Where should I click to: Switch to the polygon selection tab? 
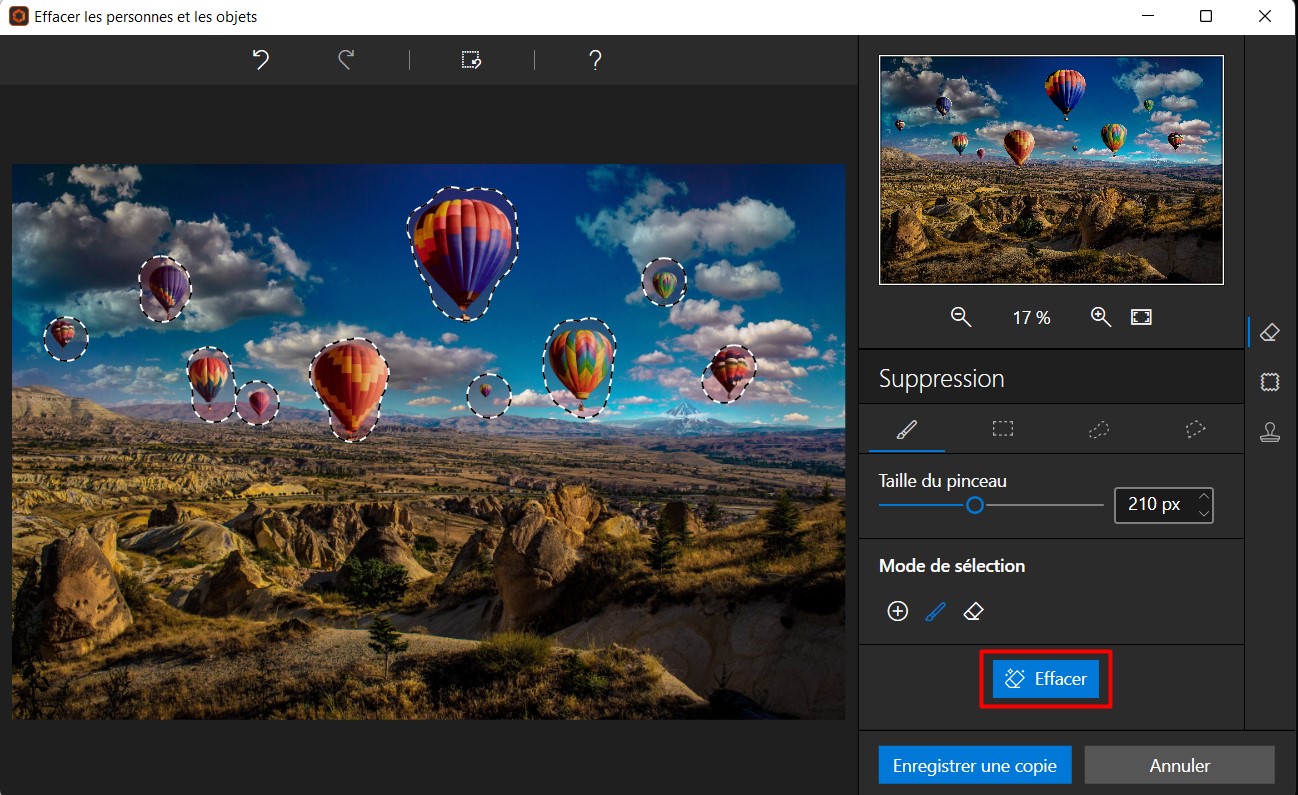pyautogui.click(x=1195, y=429)
